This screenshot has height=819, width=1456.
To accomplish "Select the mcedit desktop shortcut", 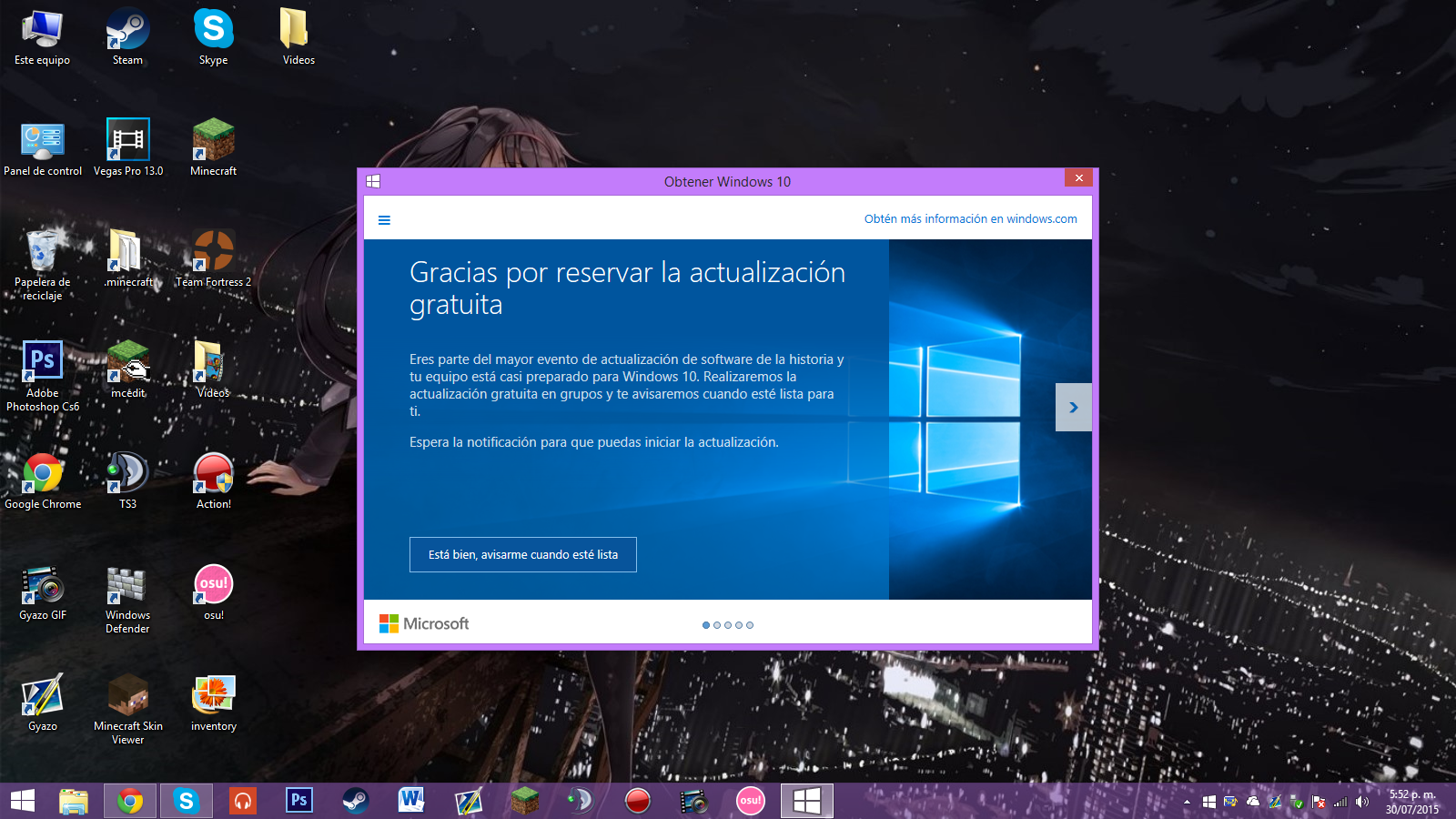I will click(x=127, y=369).
